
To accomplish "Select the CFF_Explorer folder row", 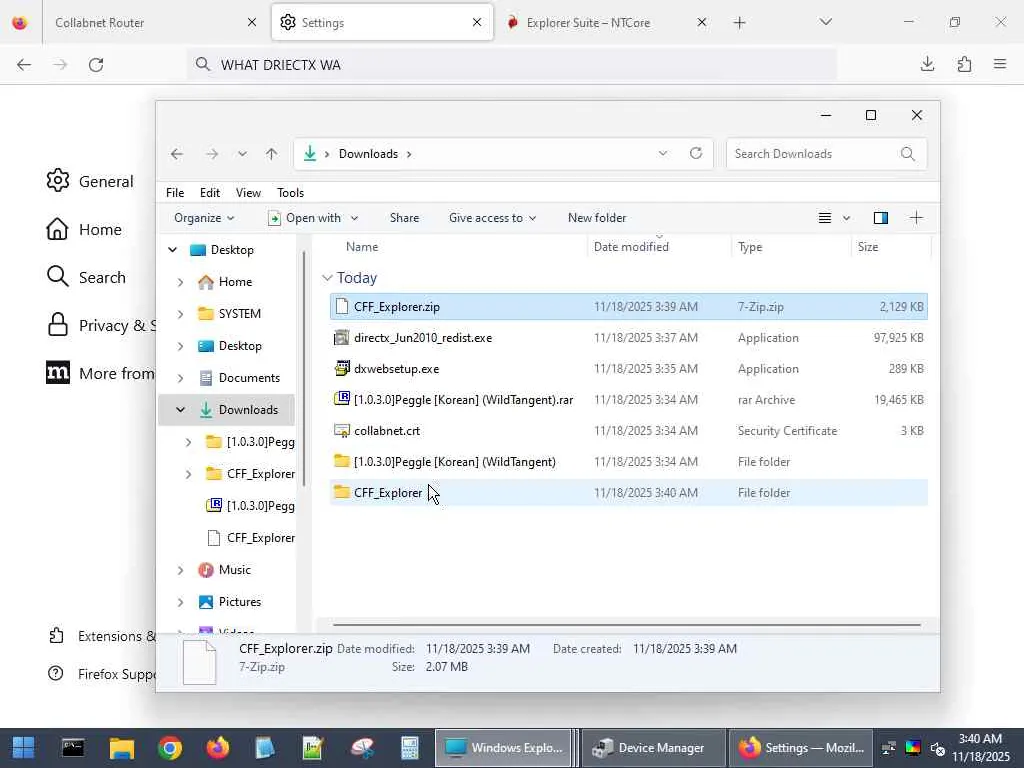I will (629, 492).
